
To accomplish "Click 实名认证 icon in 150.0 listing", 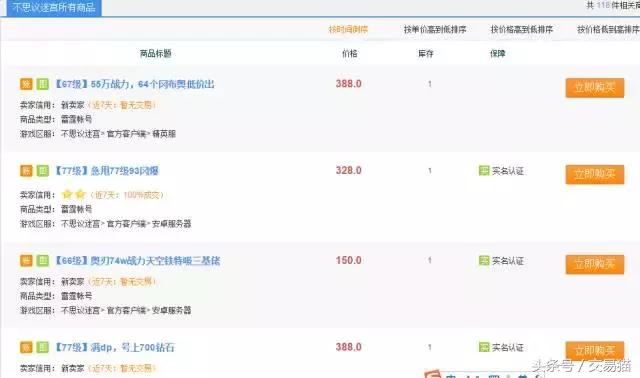I will click(x=484, y=260).
